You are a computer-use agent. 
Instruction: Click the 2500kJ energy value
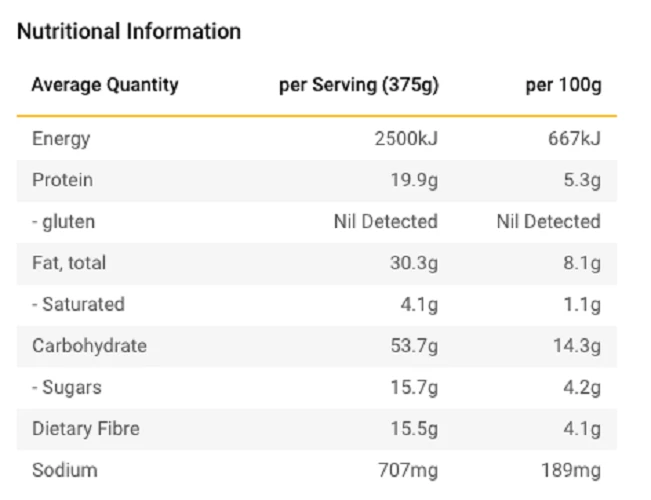[x=405, y=139]
